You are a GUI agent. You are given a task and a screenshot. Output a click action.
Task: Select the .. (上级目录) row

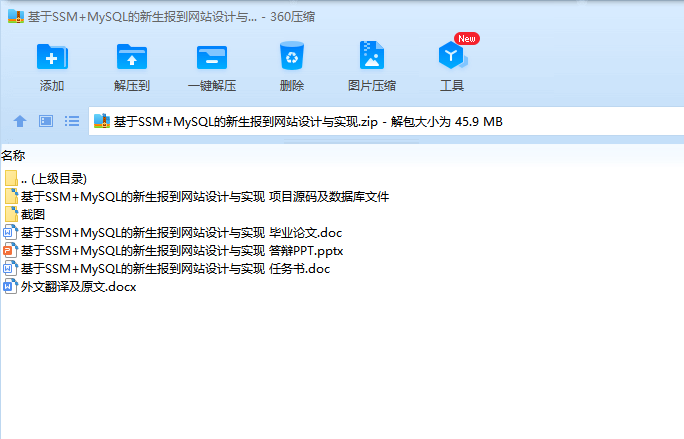(54, 178)
